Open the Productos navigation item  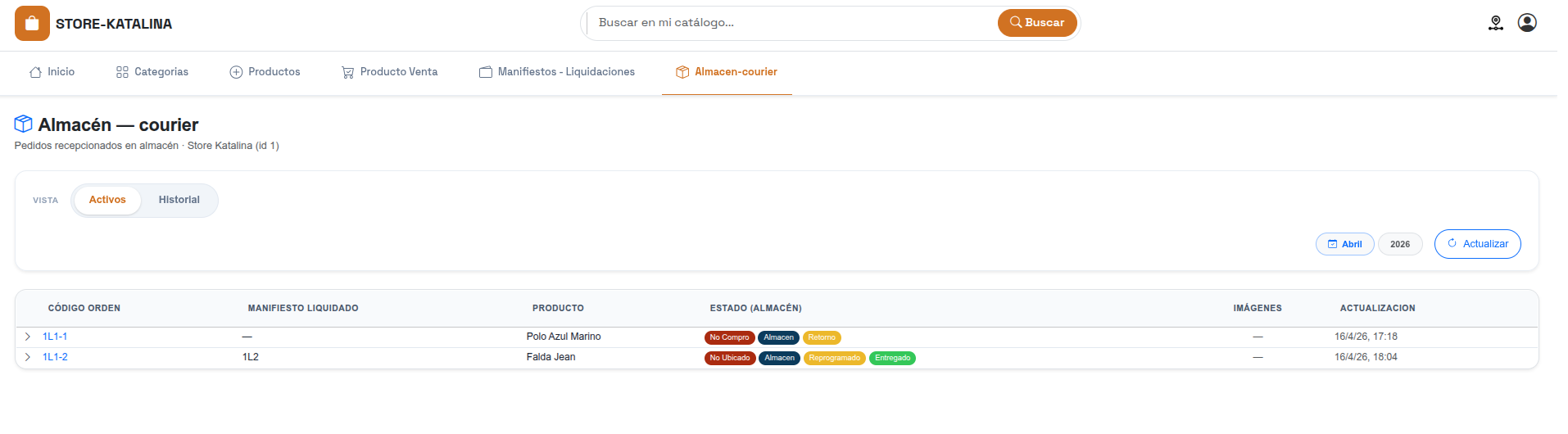tap(265, 72)
